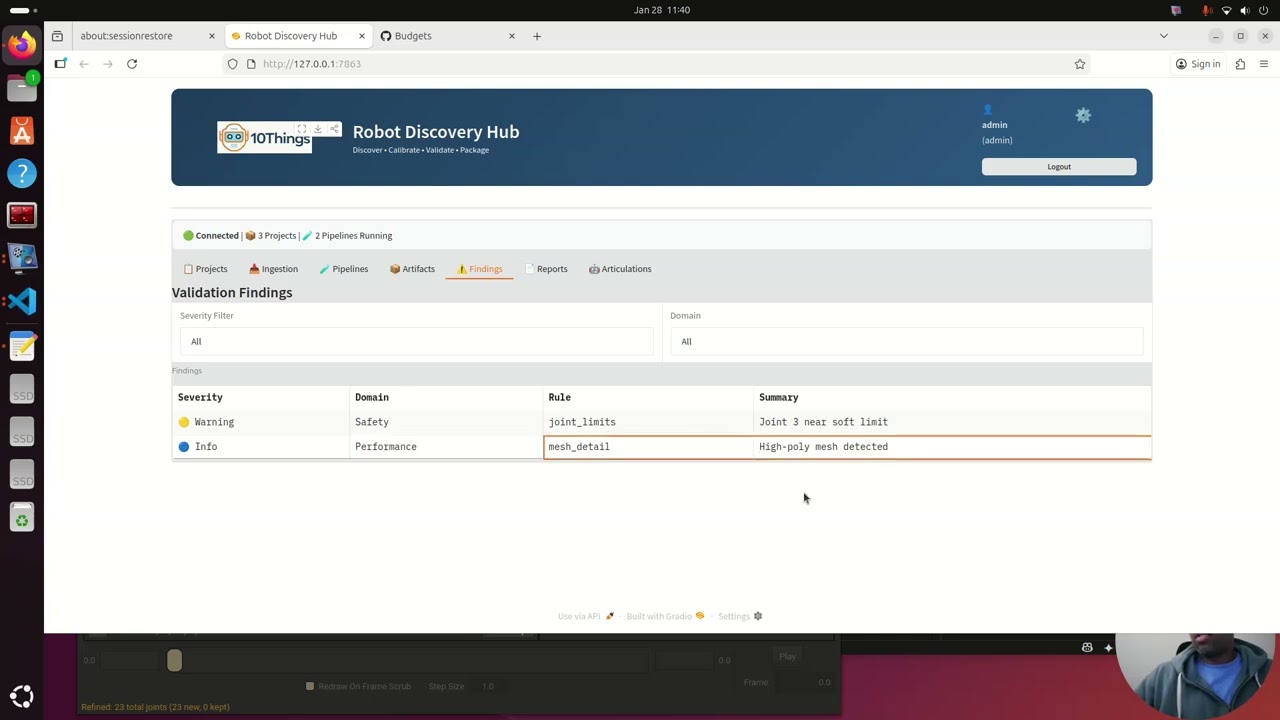Open the Firefox View icon left of the tabs
1280x720 pixels.
pos(57,36)
